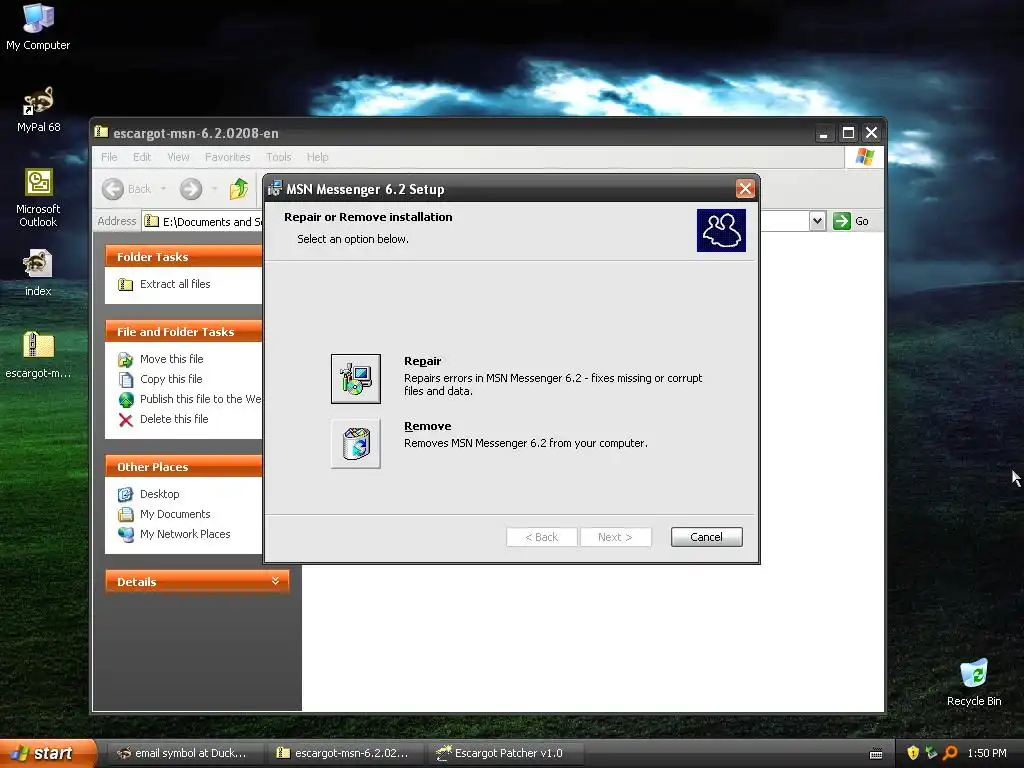The width and height of the screenshot is (1024, 768).
Task: Open the Back history dropdown arrow
Action: (x=163, y=189)
